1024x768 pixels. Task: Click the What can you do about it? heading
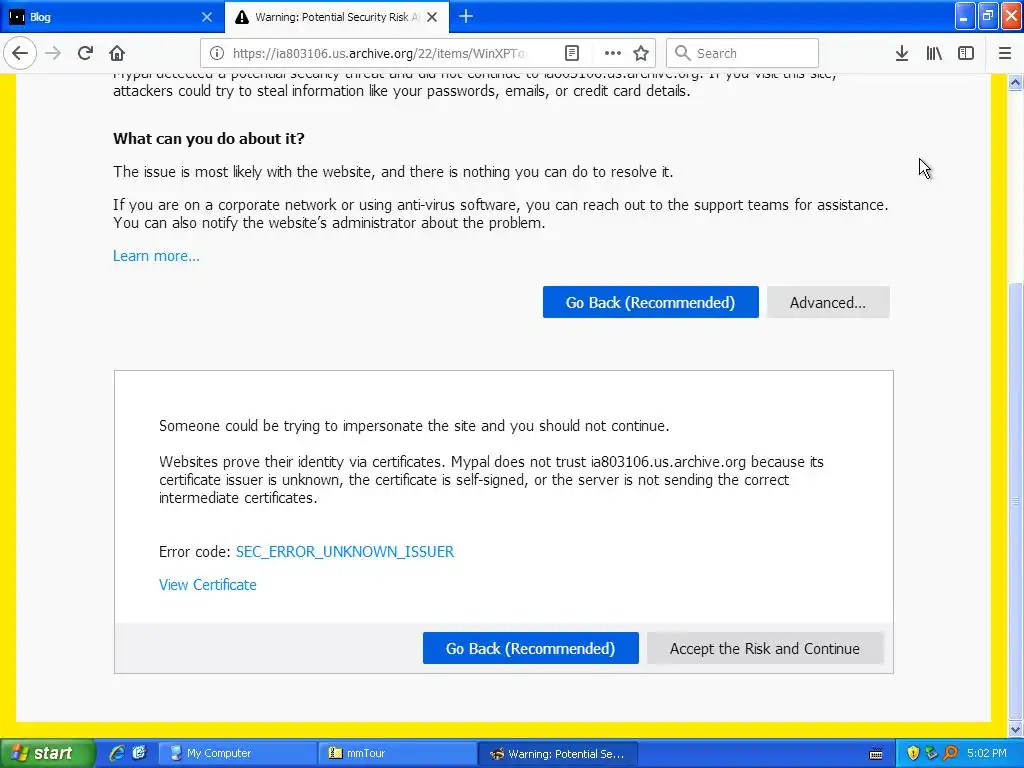[x=209, y=138]
